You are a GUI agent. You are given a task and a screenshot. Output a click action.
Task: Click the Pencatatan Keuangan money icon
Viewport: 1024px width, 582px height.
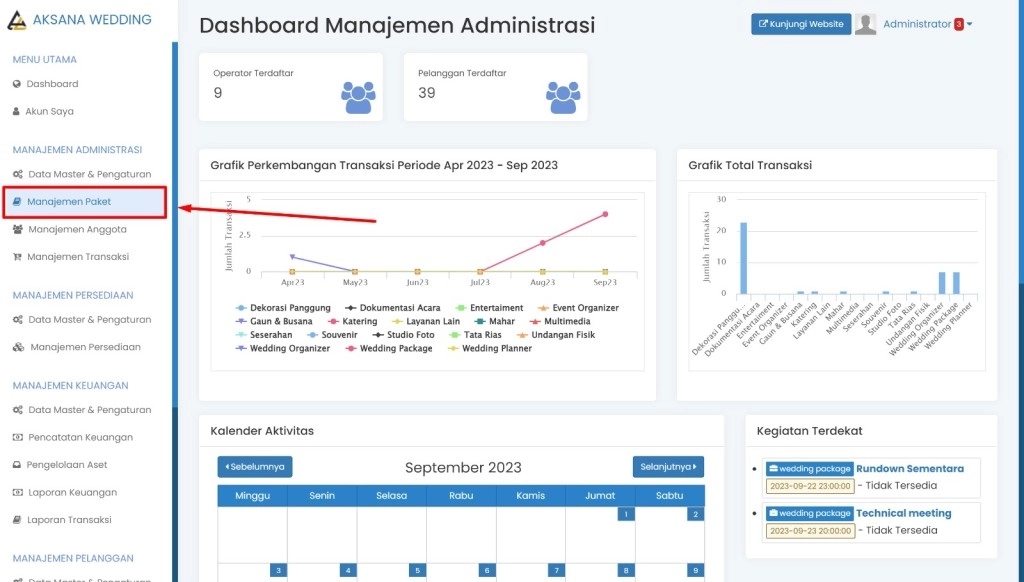(x=18, y=438)
